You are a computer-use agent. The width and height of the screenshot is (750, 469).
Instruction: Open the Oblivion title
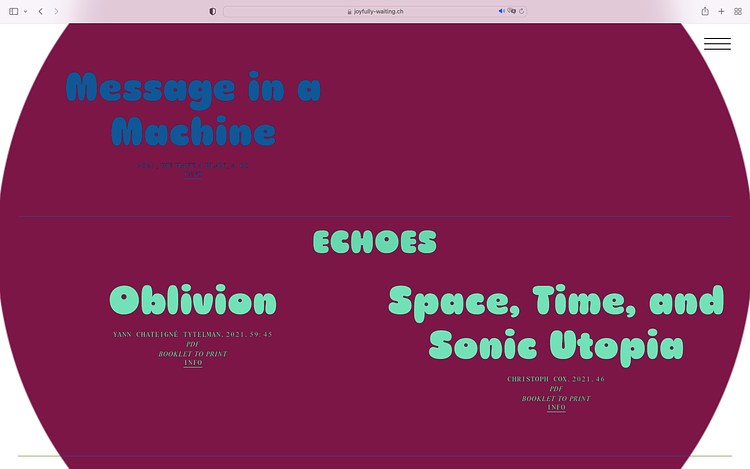(193, 300)
